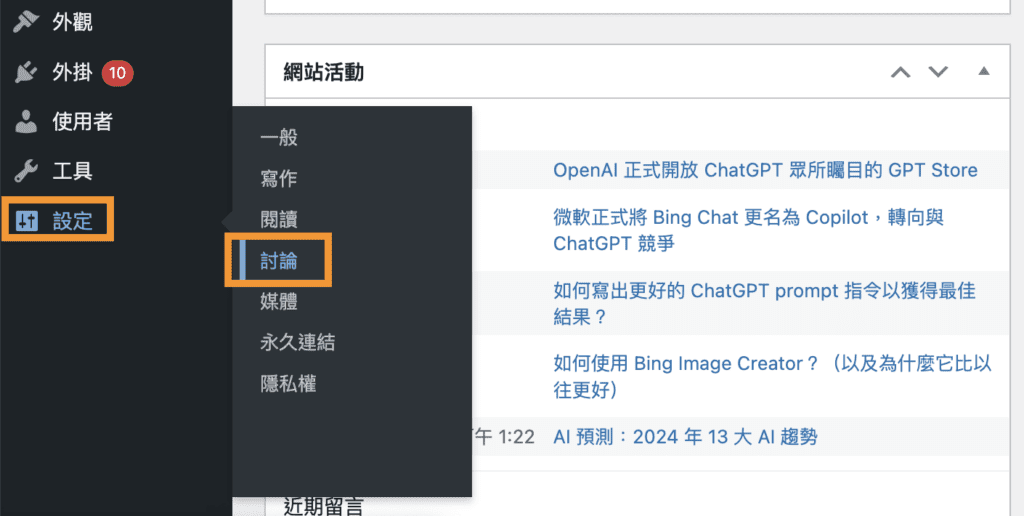Image resolution: width=1024 pixels, height=516 pixels.
Task: Collapse the 網站活動 panel using the triangle toggle
Action: pos(983,72)
